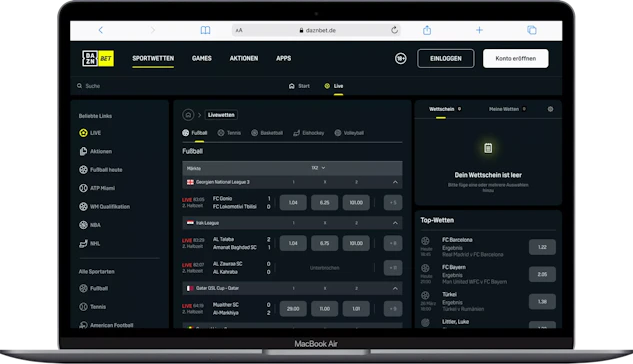Click Konto eröffnen button
Viewport: 633px width, 364px height.
pos(516,59)
